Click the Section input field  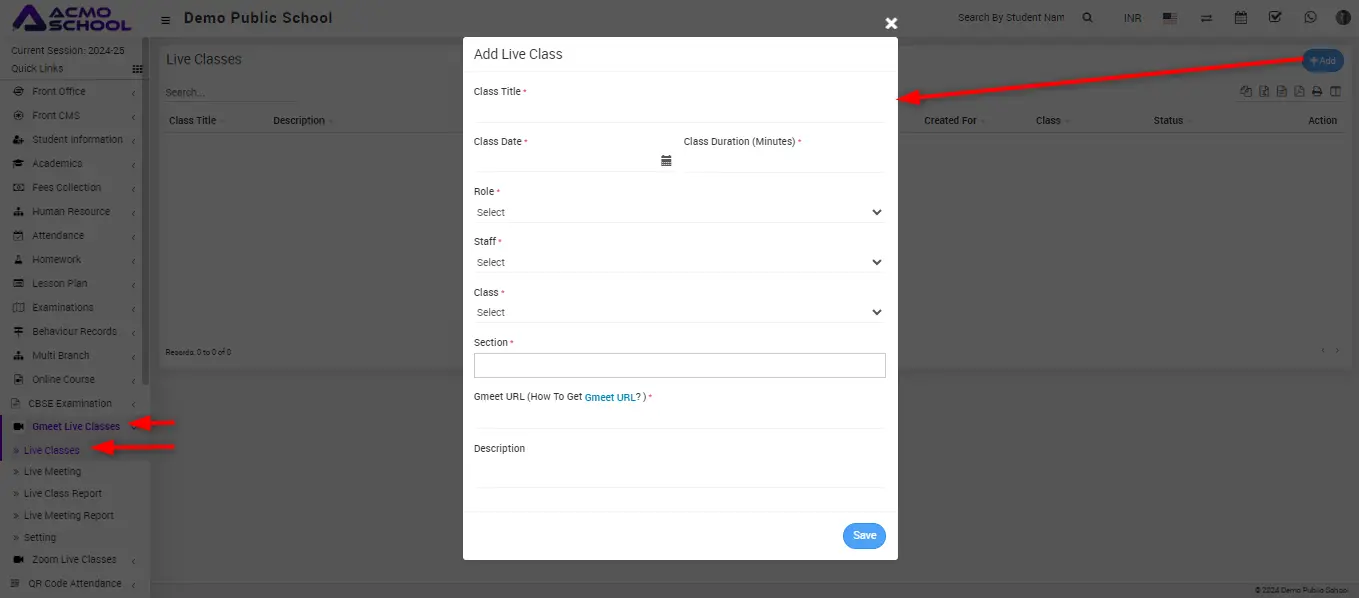click(679, 365)
